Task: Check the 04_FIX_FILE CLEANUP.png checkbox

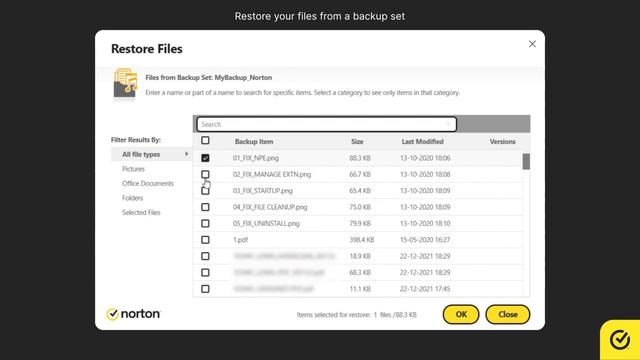Action: [205, 207]
